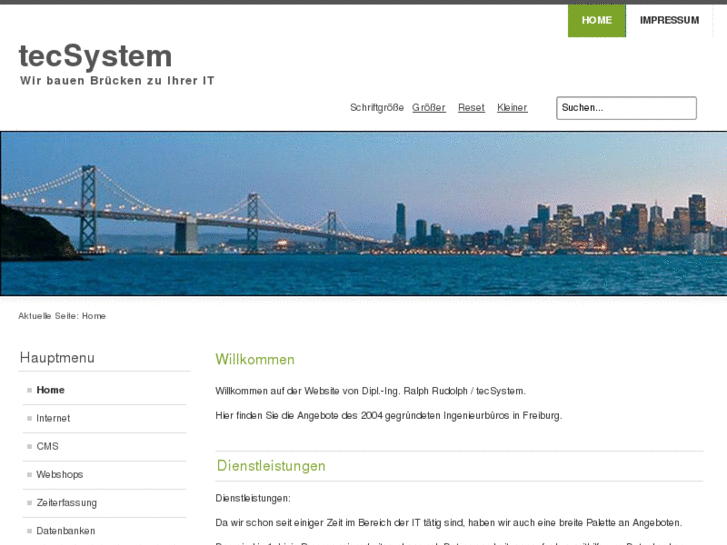Viewport: 727px width, 545px height.
Task: Open CMS in the Hauptmenu
Action: 47,446
